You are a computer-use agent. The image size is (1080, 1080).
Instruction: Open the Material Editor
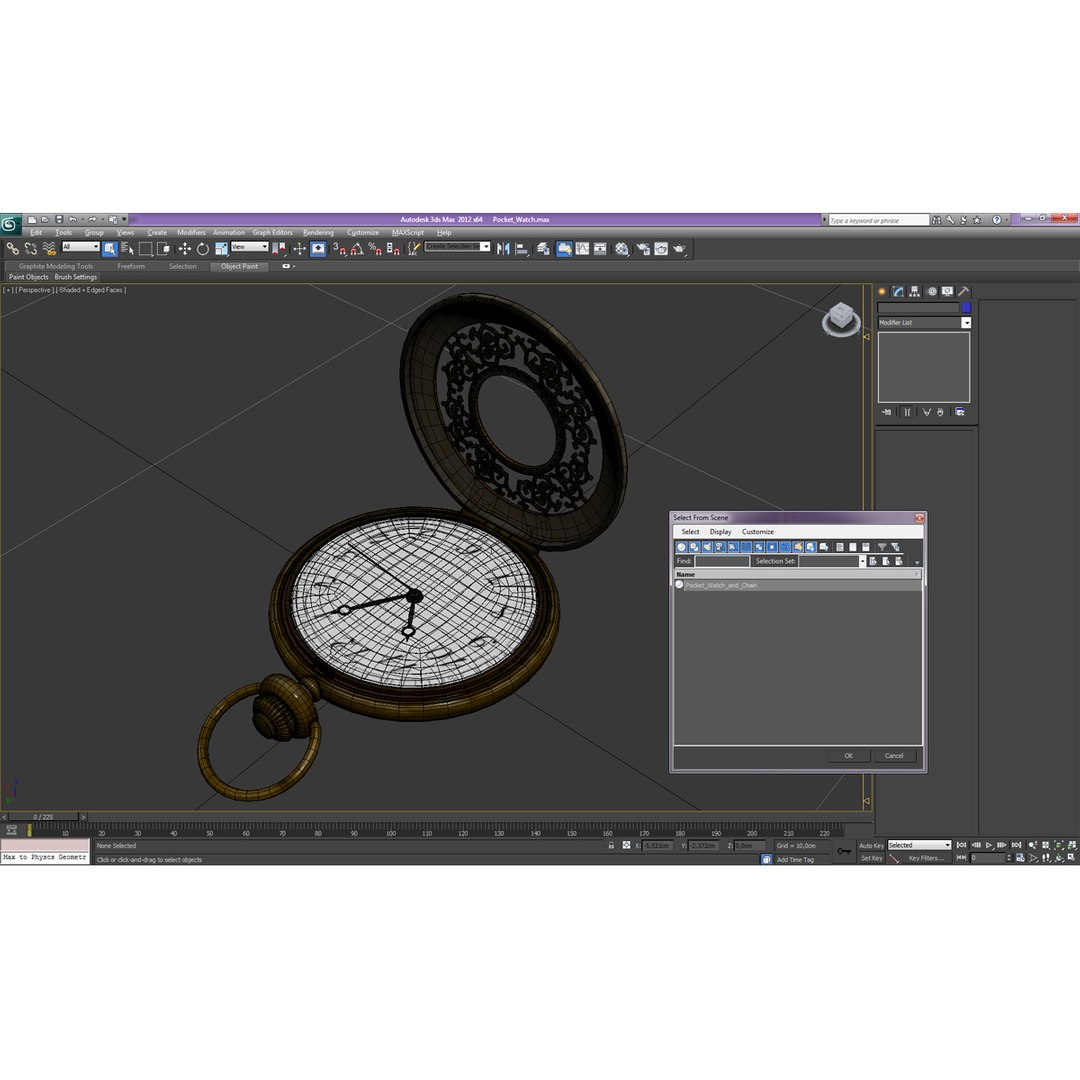pos(622,249)
